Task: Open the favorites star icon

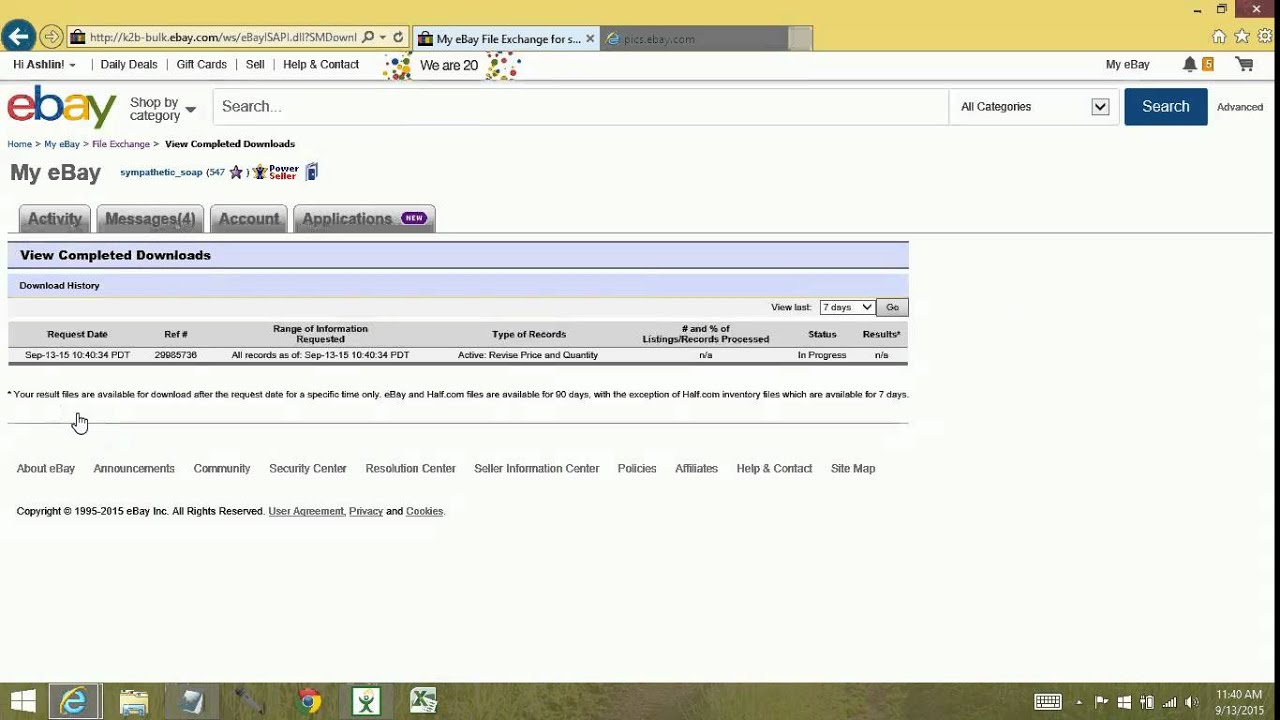Action: point(1242,37)
